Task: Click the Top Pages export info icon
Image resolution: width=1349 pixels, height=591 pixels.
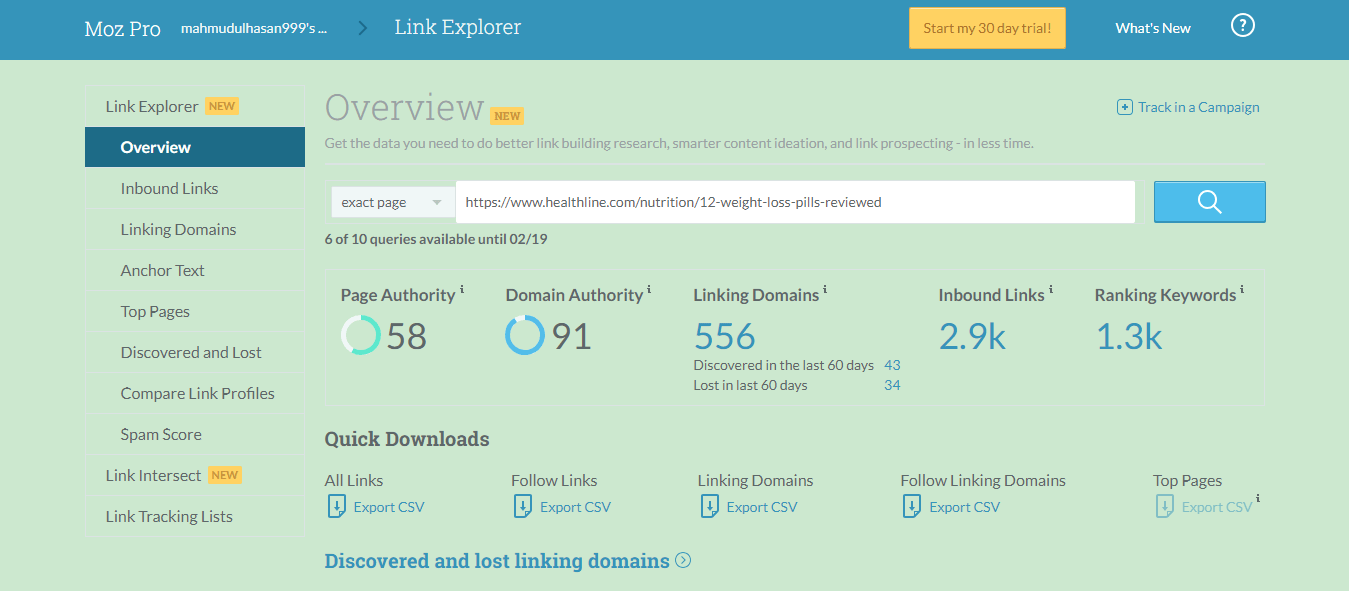Action: coord(1258,499)
